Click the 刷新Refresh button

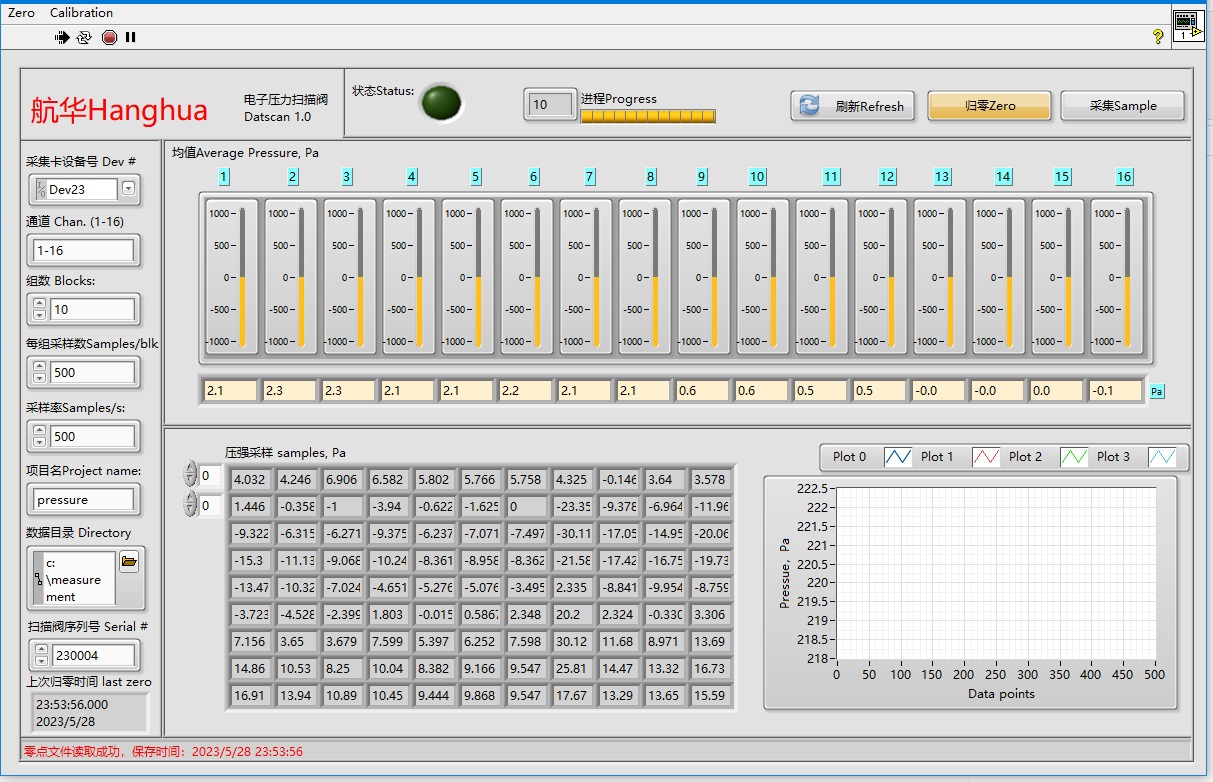[x=853, y=106]
